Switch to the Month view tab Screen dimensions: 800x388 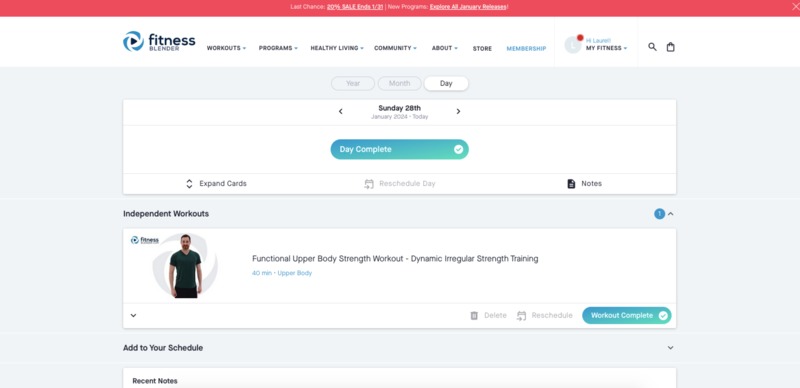(x=399, y=83)
